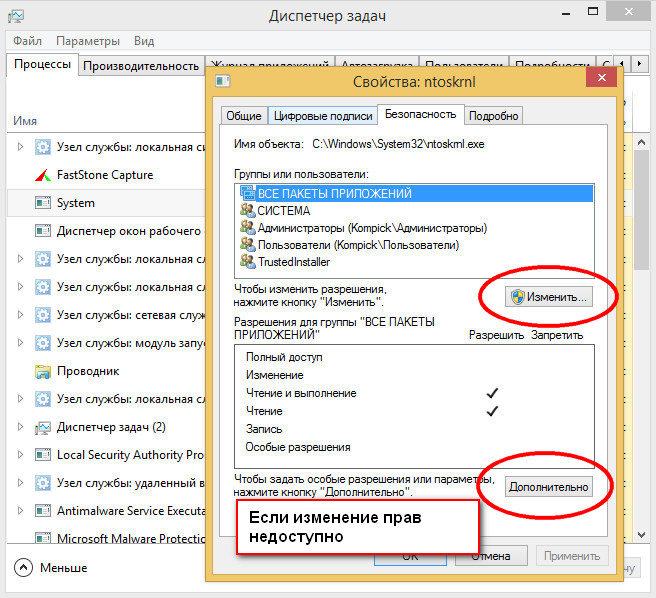Expand the Узел службы: модуль запуска row
The height and width of the screenshot is (598, 656).
click(20, 343)
